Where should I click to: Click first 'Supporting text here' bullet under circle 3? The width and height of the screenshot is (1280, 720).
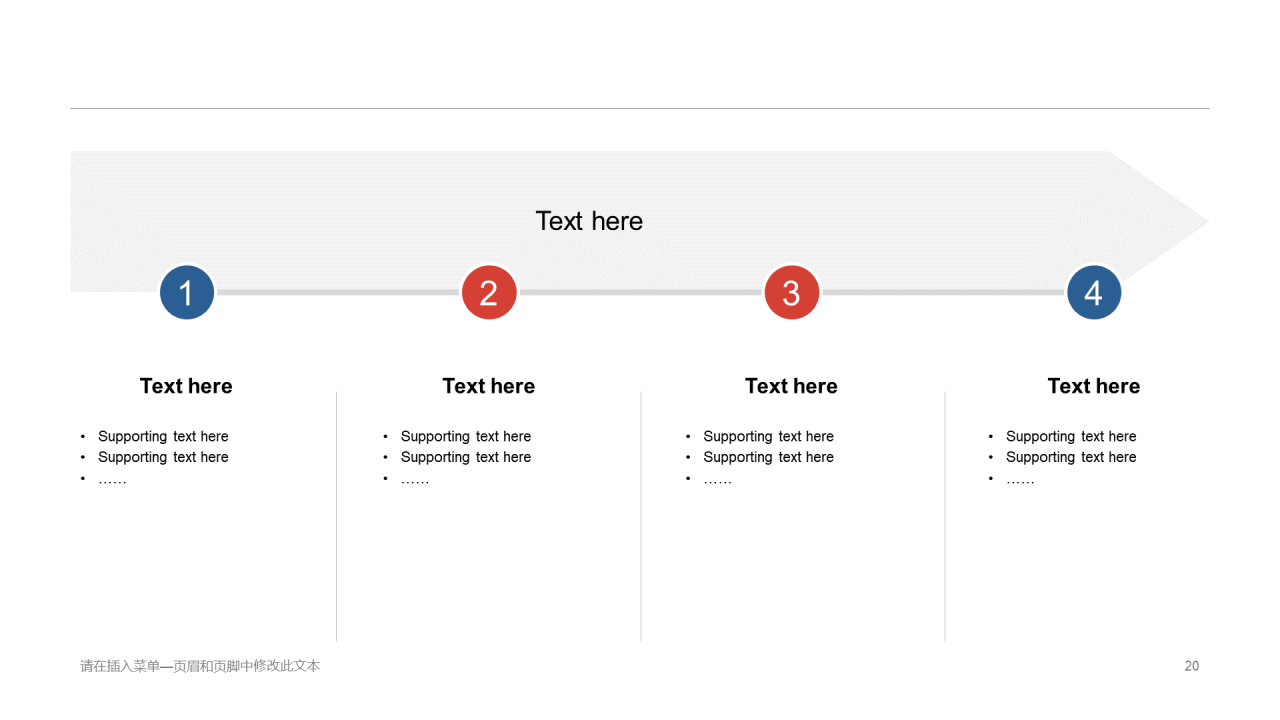click(768, 436)
